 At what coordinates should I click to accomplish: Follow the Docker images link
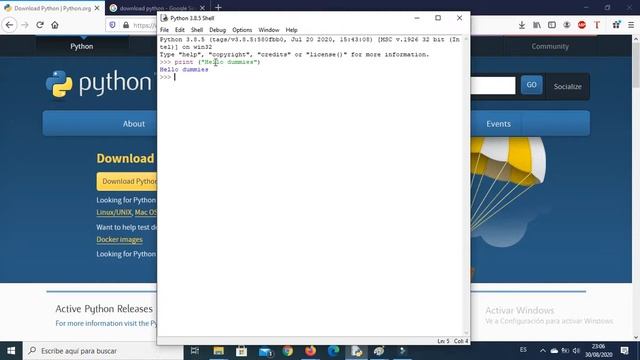click(120, 240)
